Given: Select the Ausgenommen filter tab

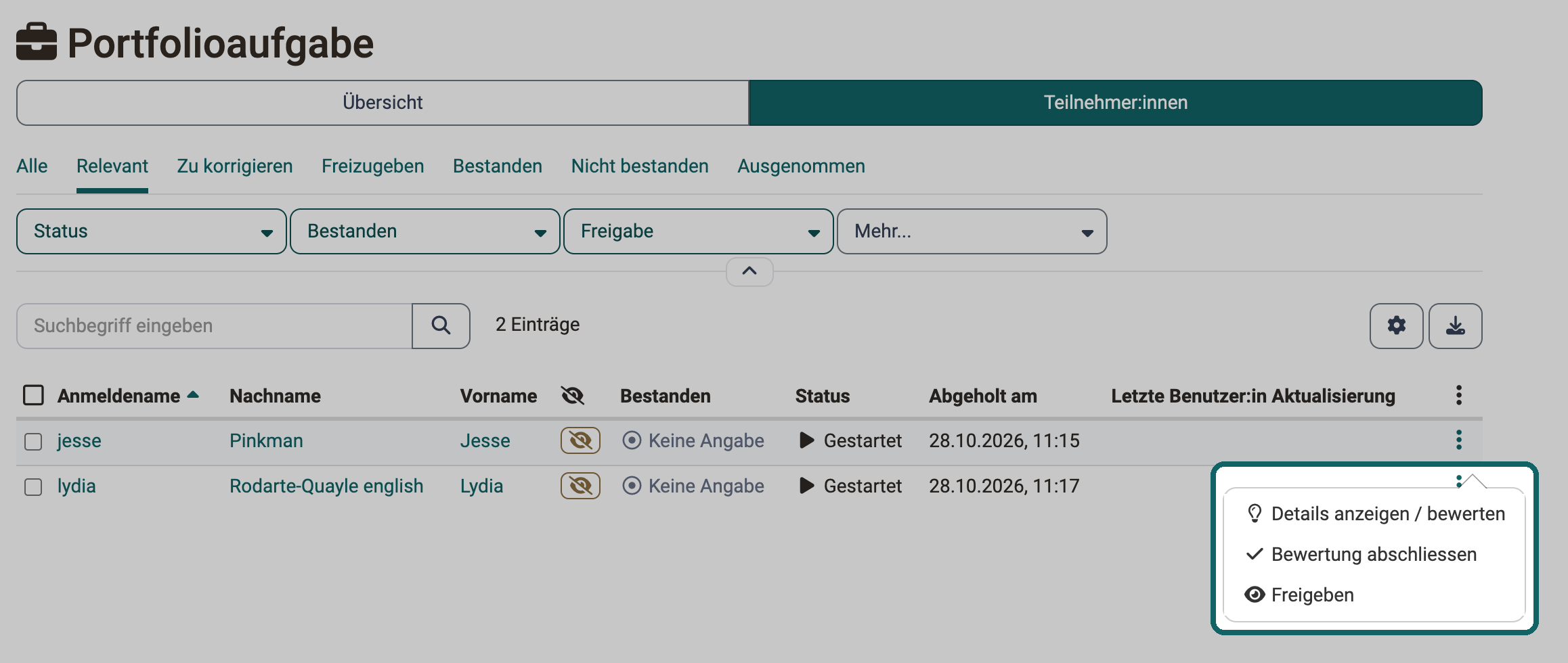Looking at the screenshot, I should pyautogui.click(x=801, y=166).
